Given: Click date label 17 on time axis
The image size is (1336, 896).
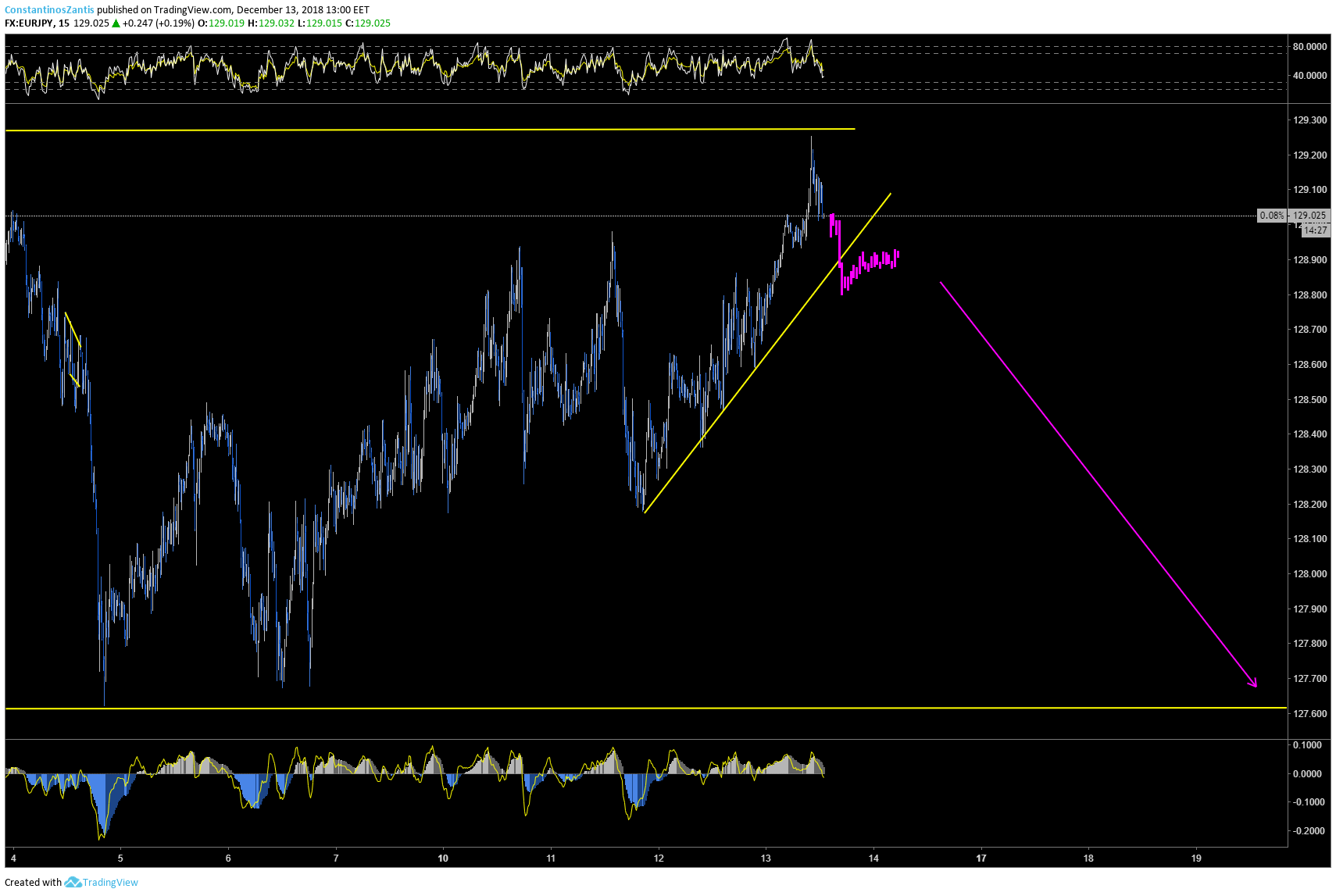Looking at the screenshot, I should click(x=981, y=859).
